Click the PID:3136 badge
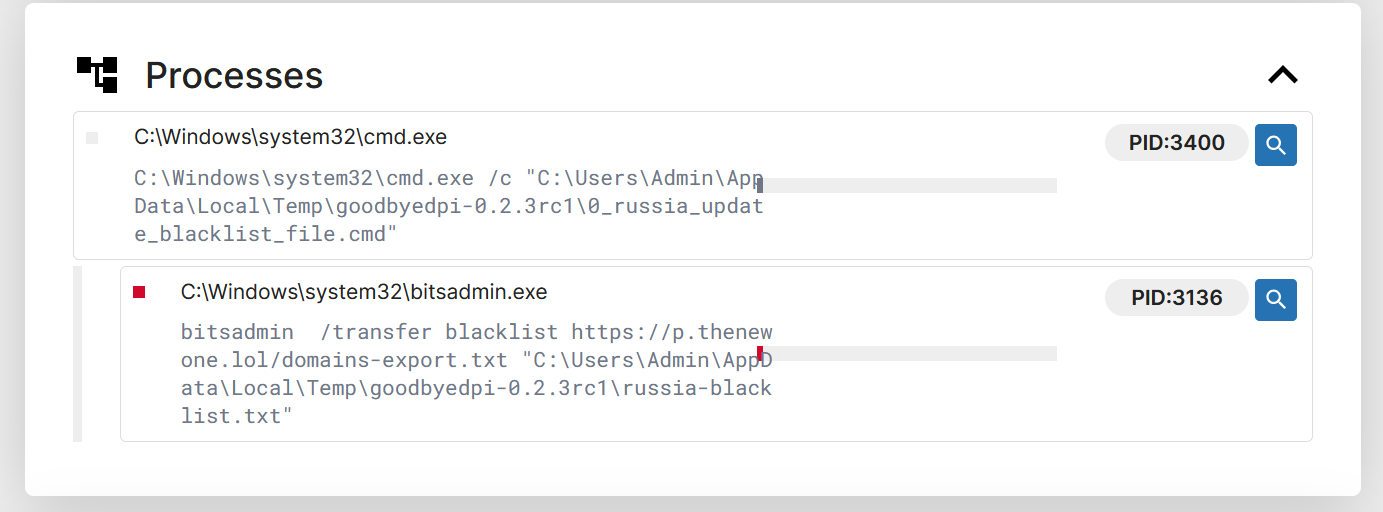 [1176, 298]
